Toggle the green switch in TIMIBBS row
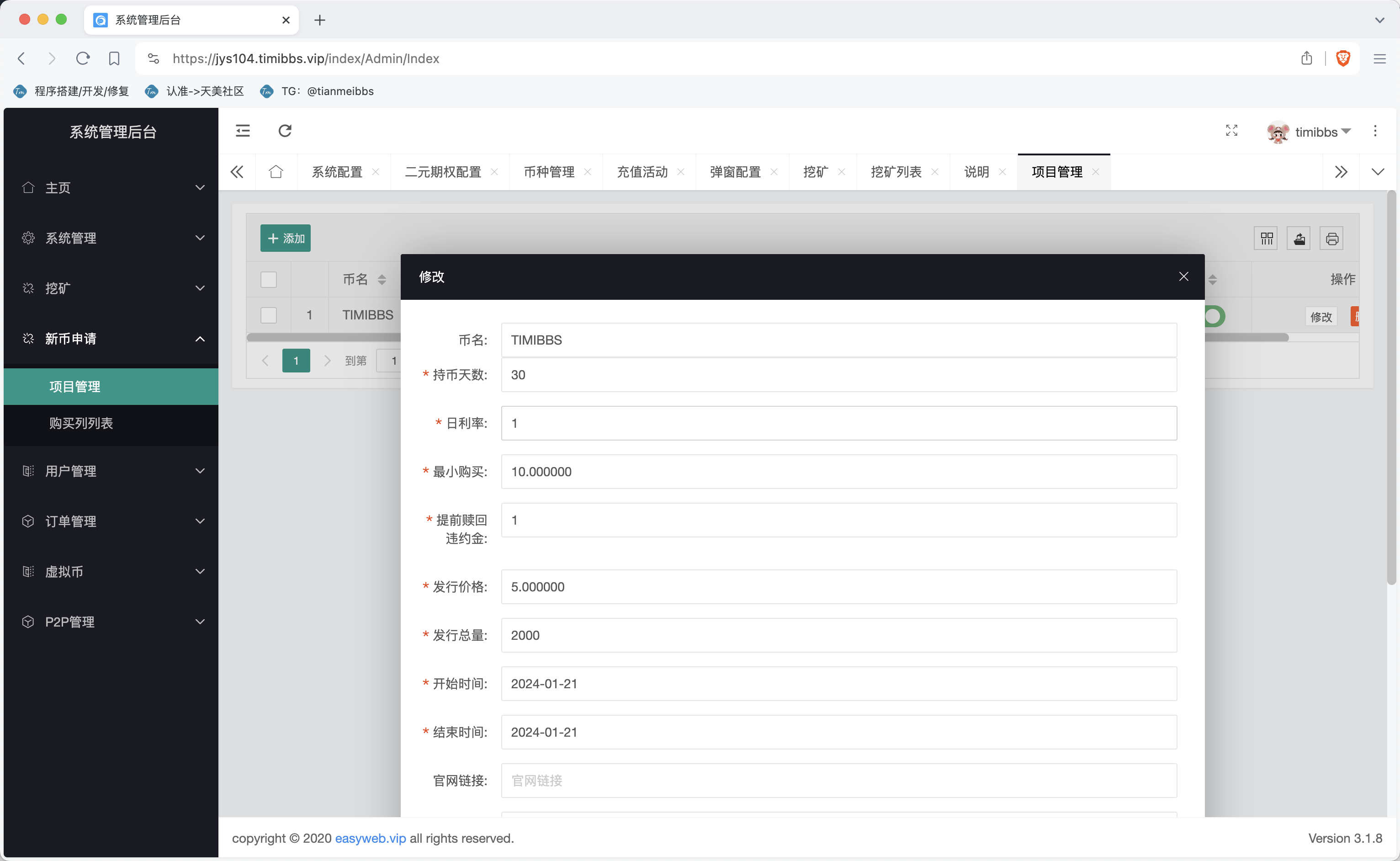 1214,316
